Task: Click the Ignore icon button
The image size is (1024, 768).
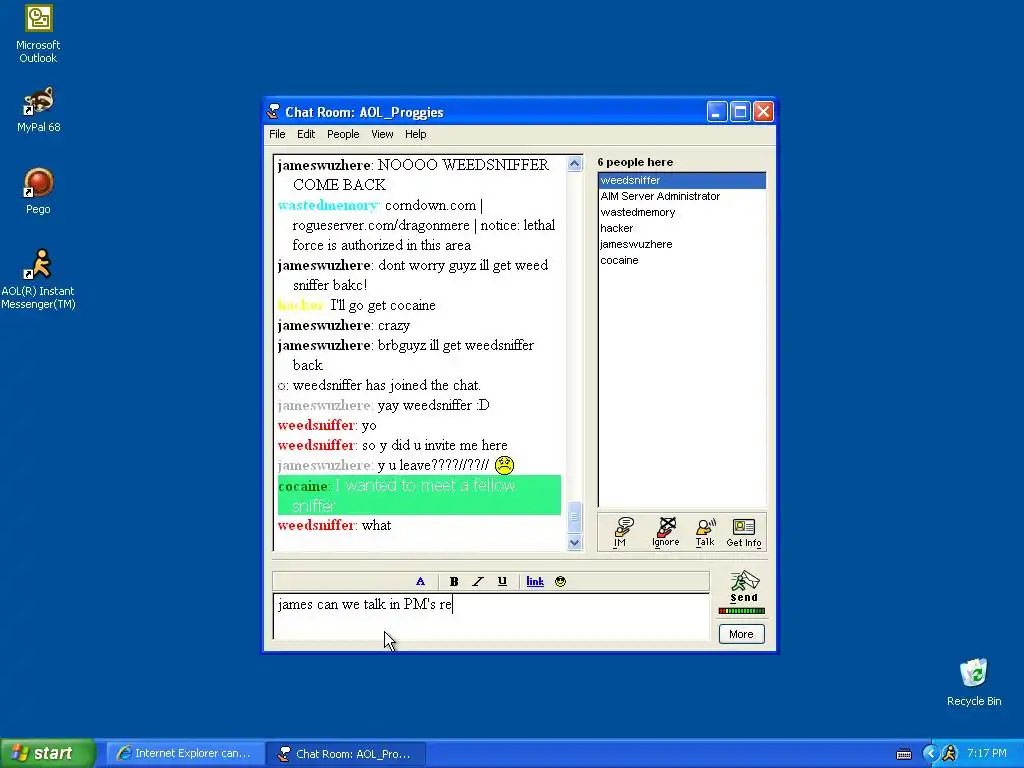Action: coord(665,532)
